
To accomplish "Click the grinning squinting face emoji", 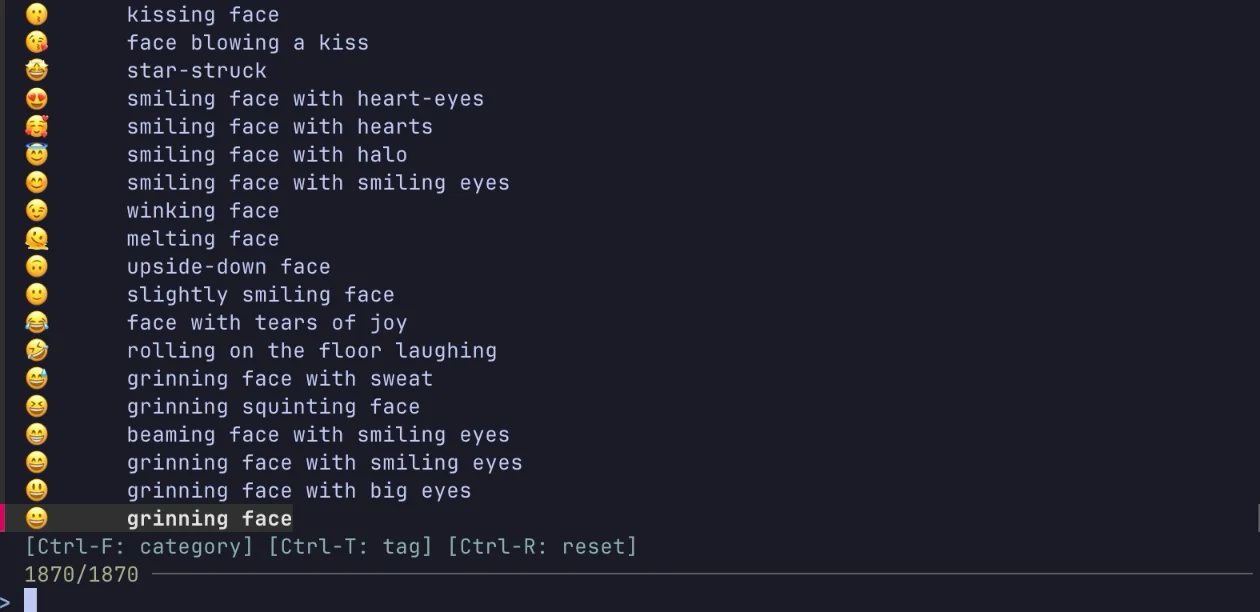I will pos(37,406).
